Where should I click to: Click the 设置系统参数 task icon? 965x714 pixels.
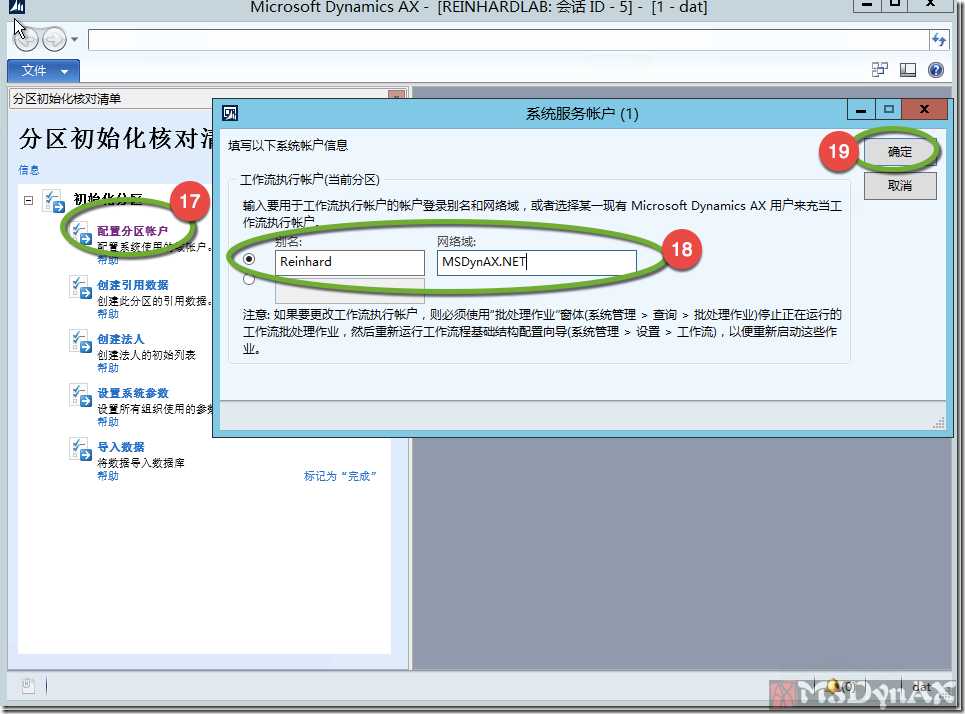point(82,396)
